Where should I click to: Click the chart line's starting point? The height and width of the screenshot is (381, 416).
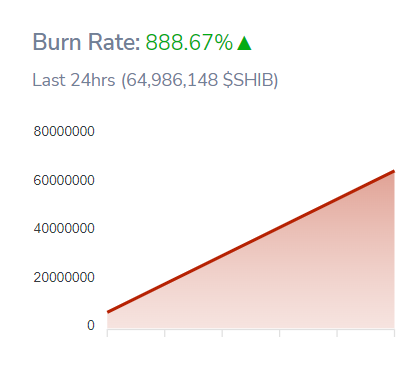pos(108,312)
